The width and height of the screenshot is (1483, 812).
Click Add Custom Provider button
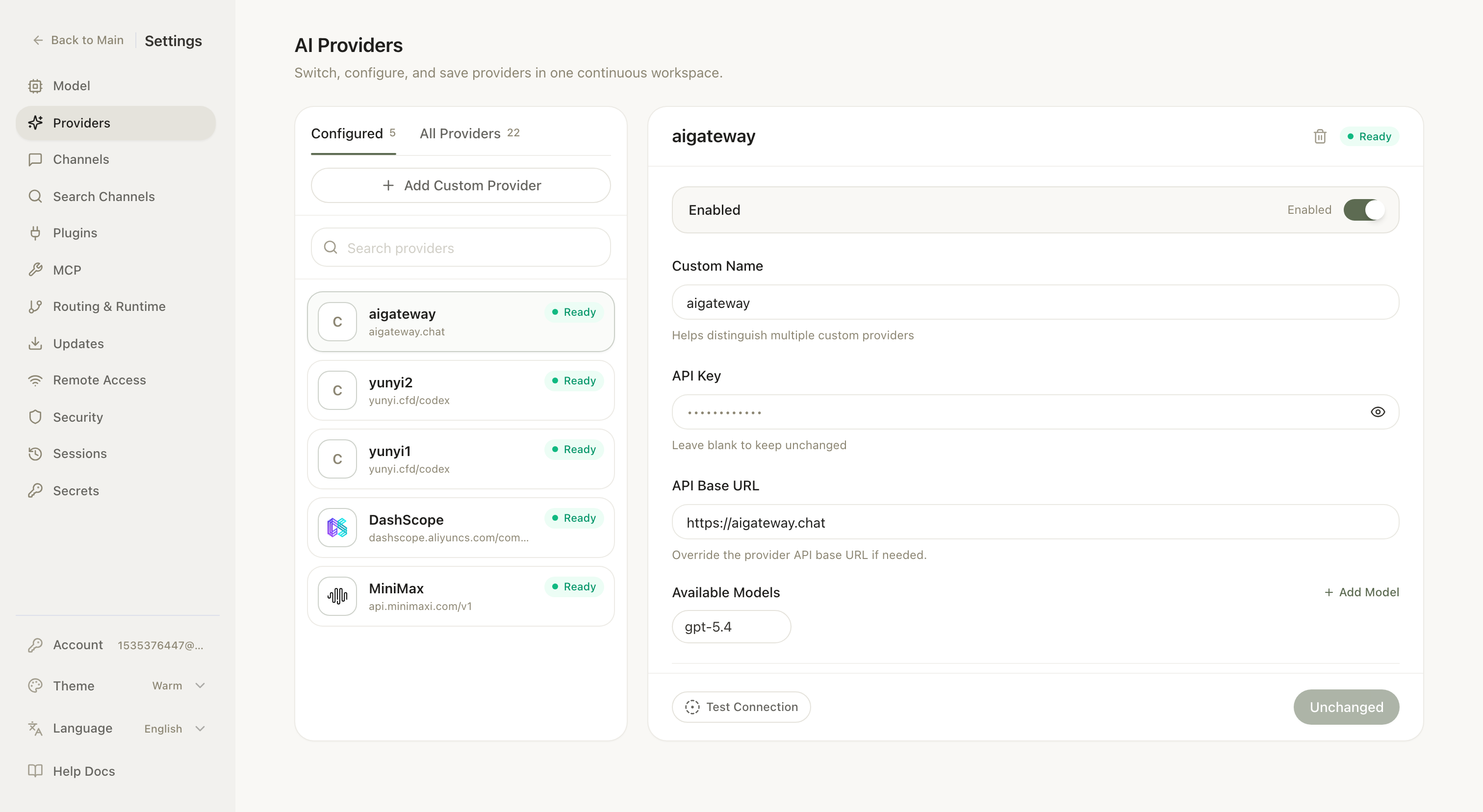tap(460, 185)
